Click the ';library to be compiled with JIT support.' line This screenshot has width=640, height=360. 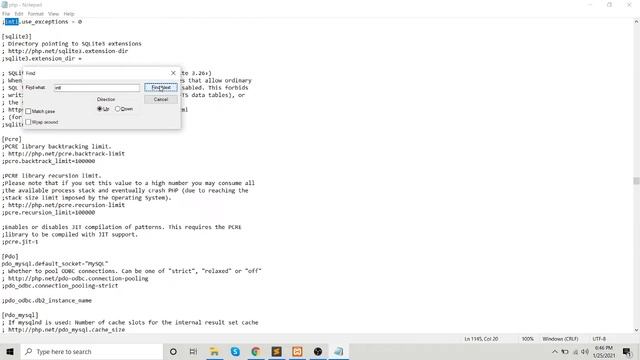(70, 235)
